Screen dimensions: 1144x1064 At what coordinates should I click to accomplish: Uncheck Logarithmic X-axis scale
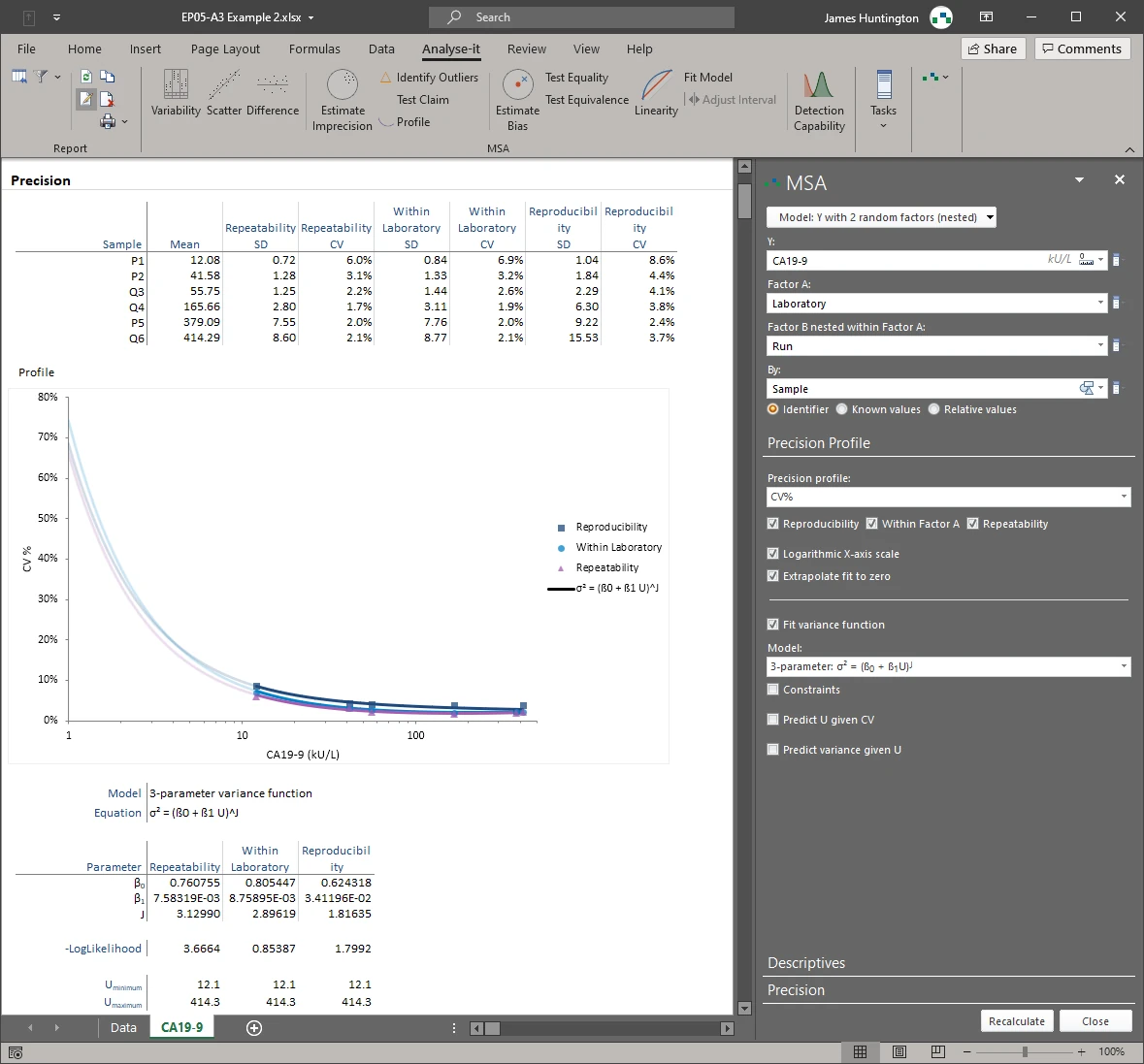pos(773,554)
